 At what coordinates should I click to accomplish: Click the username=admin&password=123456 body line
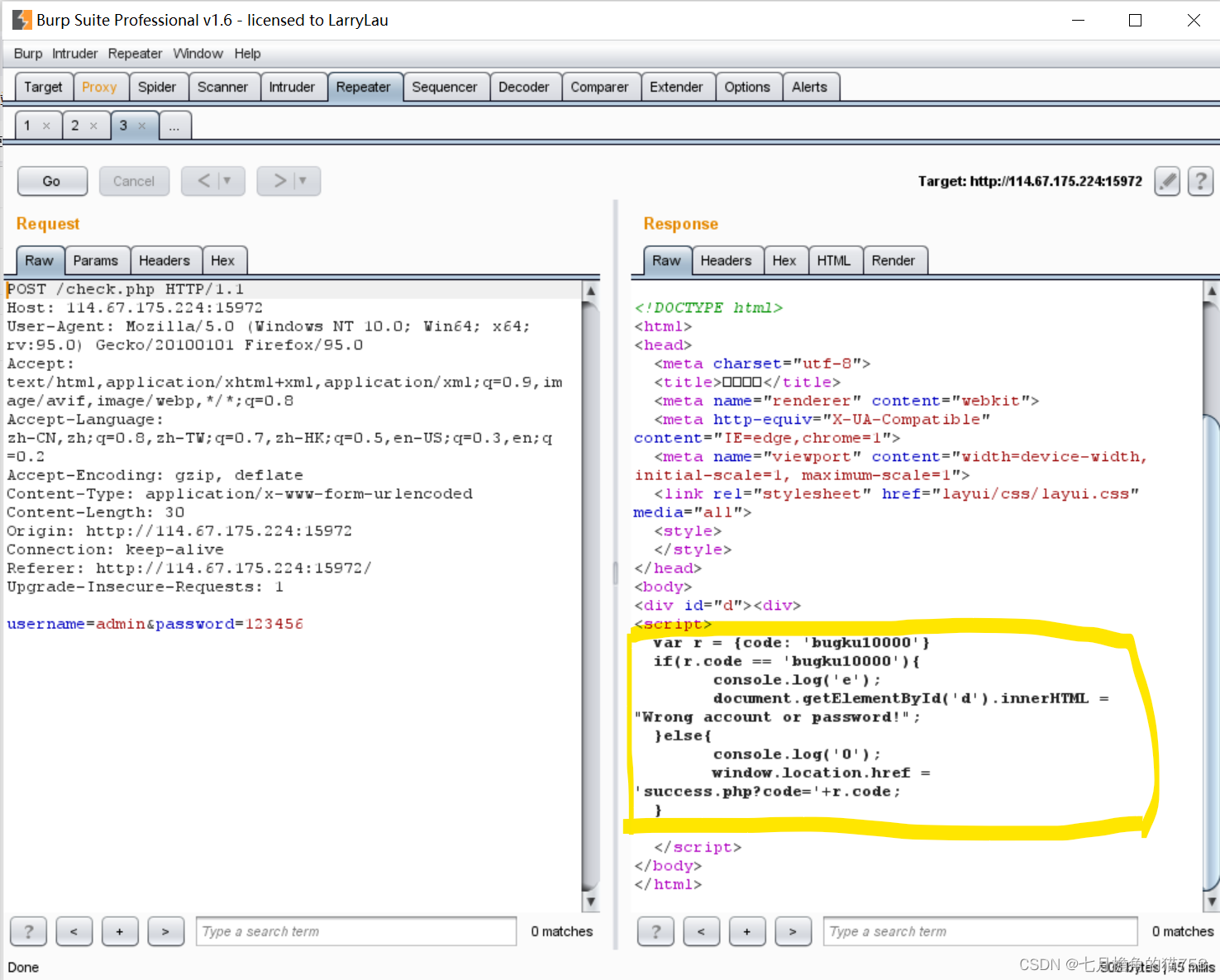155,624
